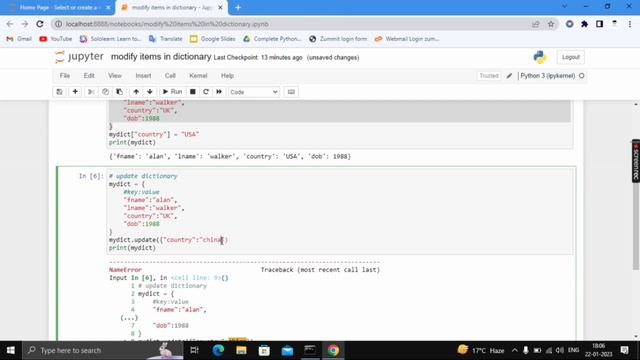Open the Sololearn bookmark
Viewport: 640px width, 360px height.
(111, 39)
